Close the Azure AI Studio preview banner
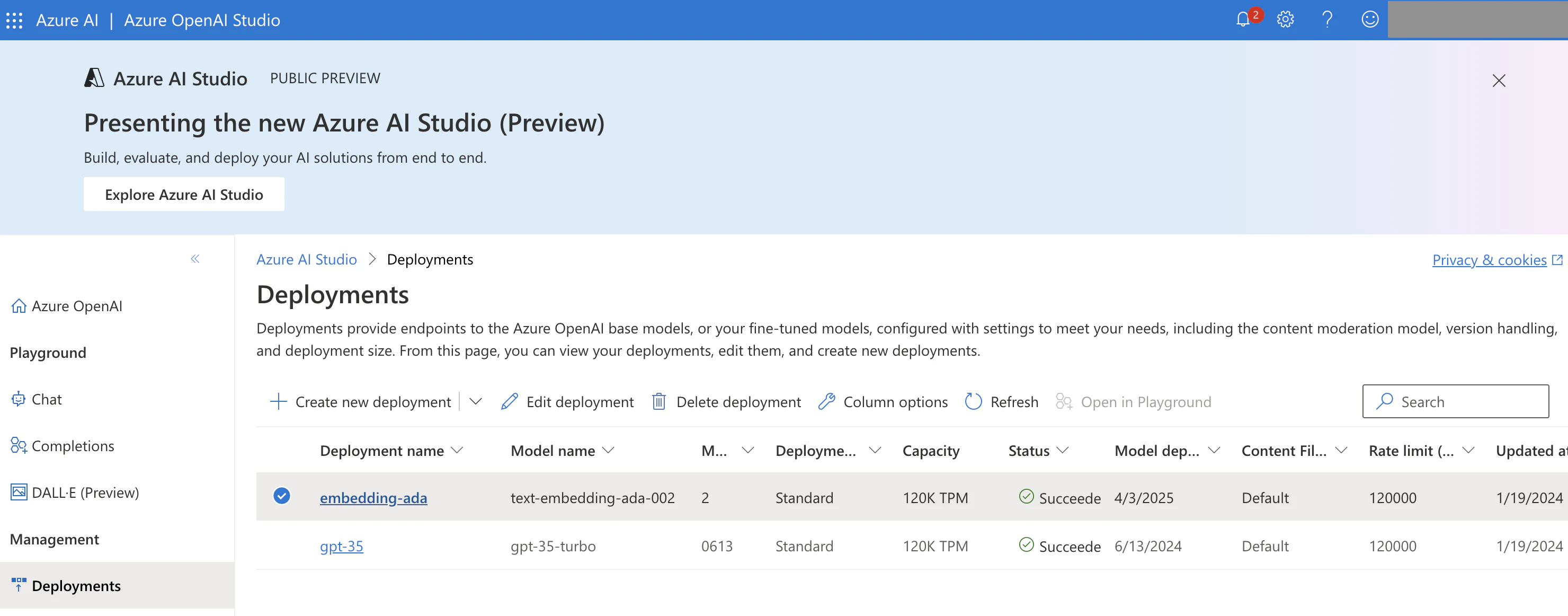Image resolution: width=1568 pixels, height=616 pixels. click(x=1499, y=81)
